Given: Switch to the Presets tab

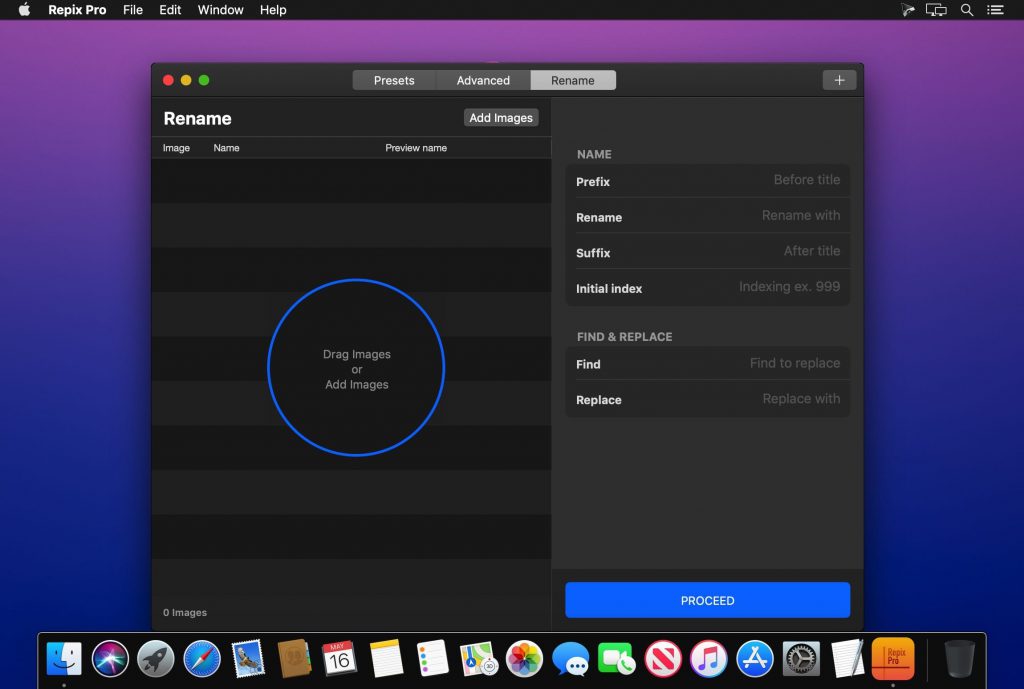Looking at the screenshot, I should click(x=394, y=80).
